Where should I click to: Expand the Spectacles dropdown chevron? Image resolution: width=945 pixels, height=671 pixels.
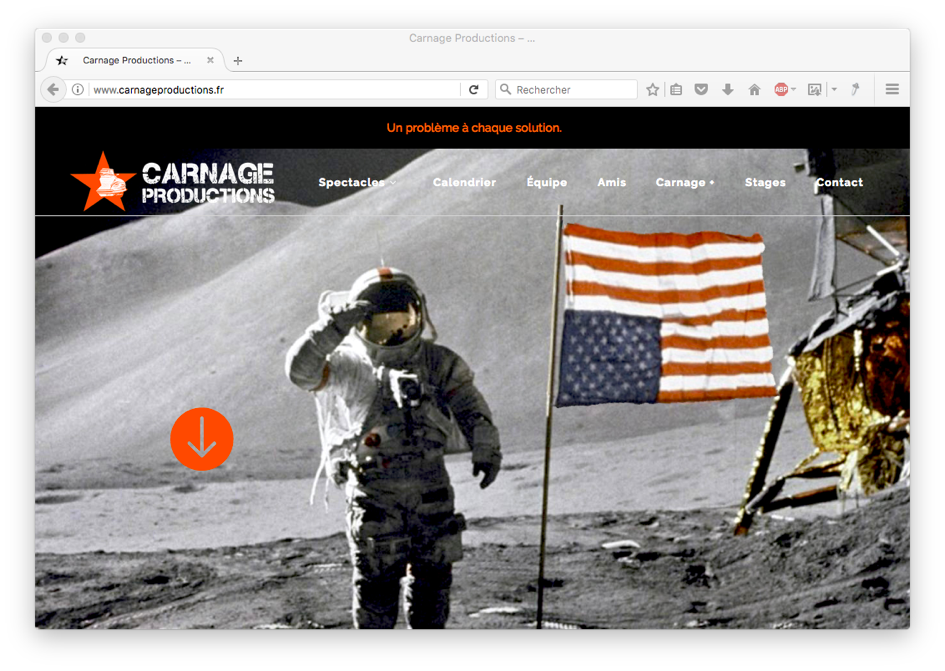coord(393,183)
